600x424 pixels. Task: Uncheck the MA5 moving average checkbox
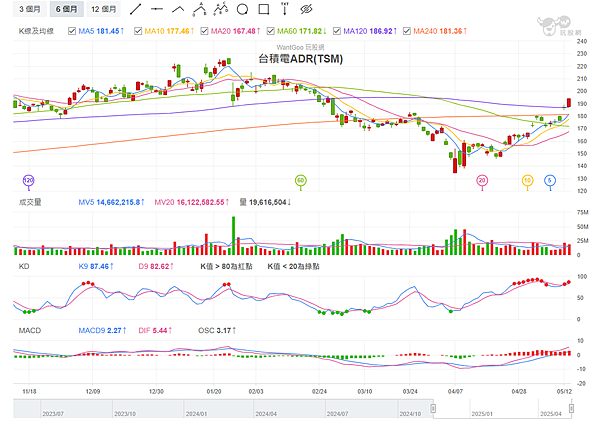tap(72, 31)
